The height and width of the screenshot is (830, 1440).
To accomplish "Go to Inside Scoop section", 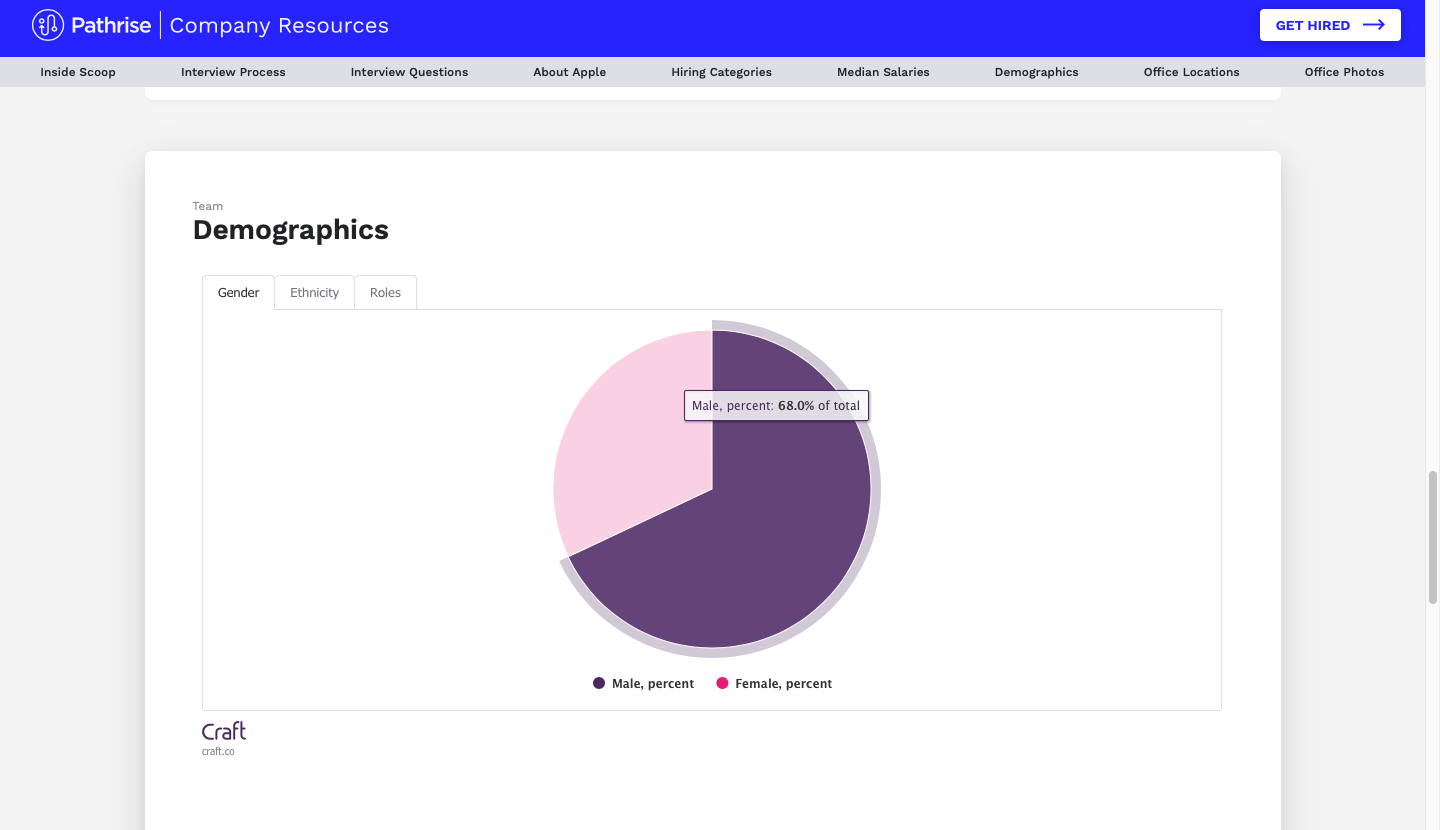I will [78, 72].
